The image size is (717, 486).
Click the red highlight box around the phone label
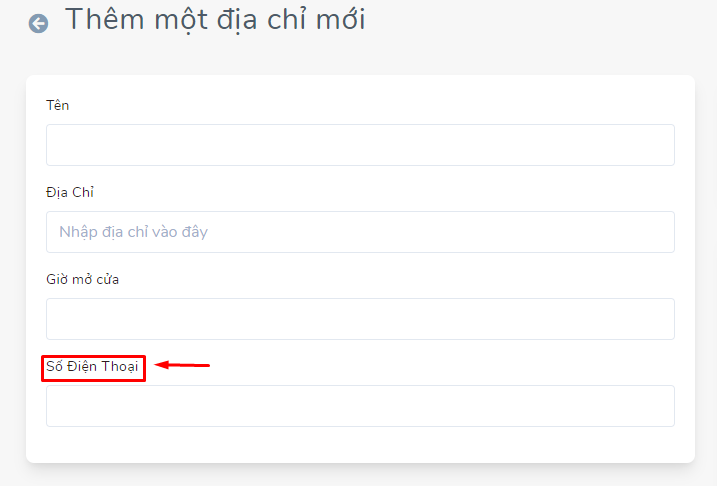(93, 368)
